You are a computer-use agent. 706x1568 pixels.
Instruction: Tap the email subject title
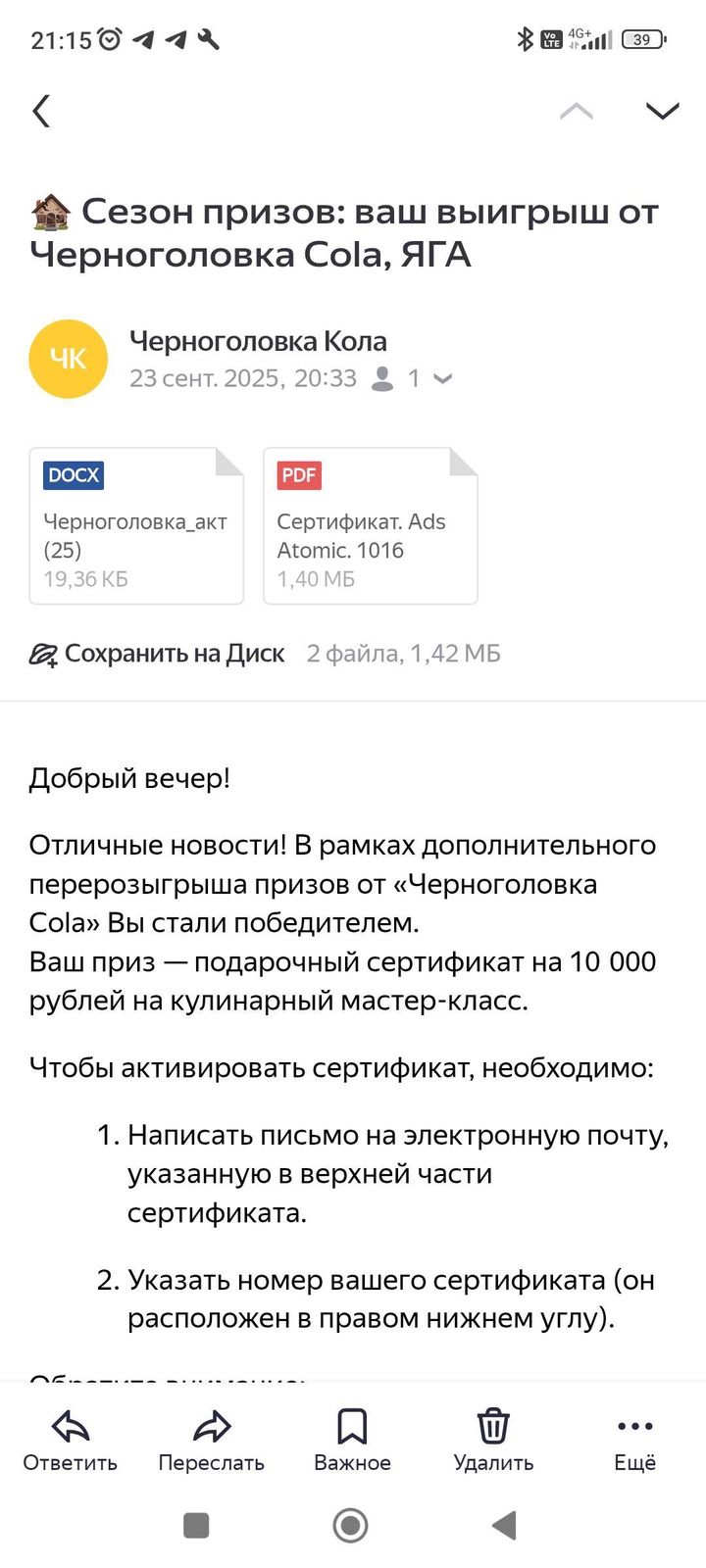pyautogui.click(x=344, y=233)
